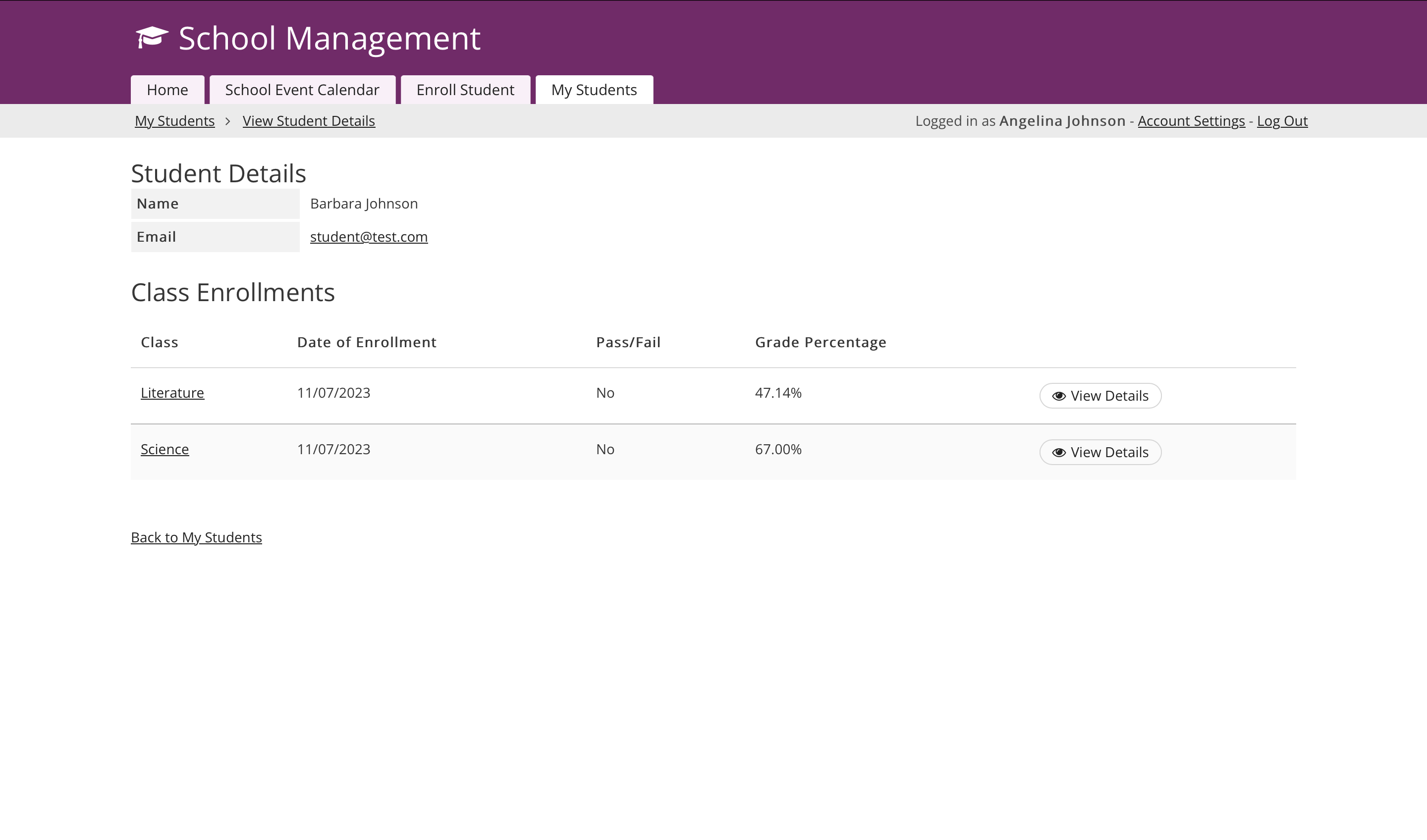
Task: Follow the My Students breadcrumb link
Action: pos(174,120)
